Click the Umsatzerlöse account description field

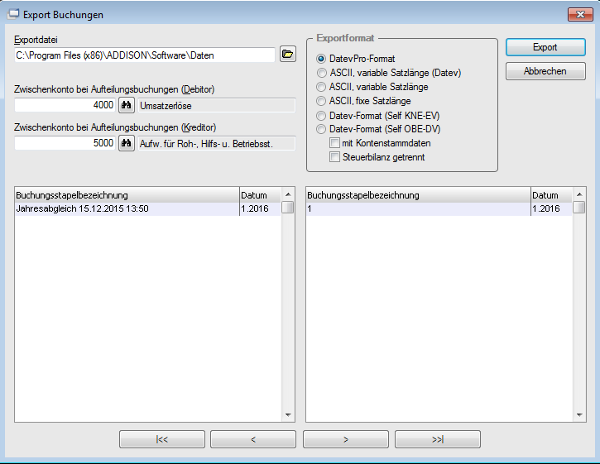click(x=217, y=106)
